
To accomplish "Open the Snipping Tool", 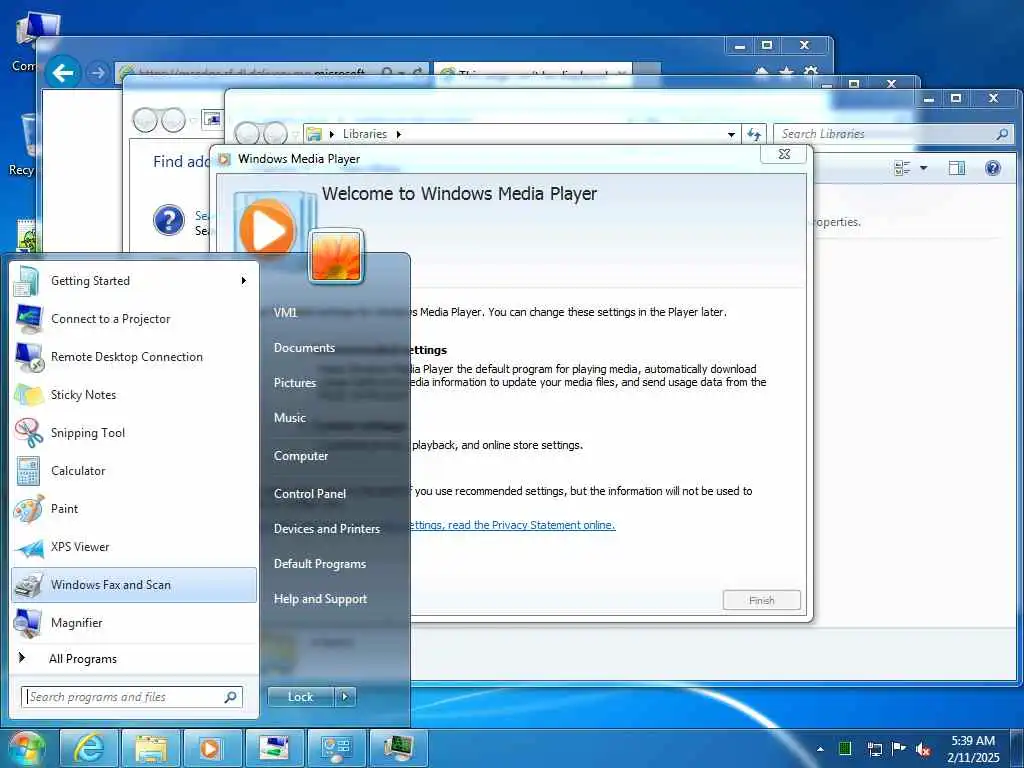I will (134, 432).
